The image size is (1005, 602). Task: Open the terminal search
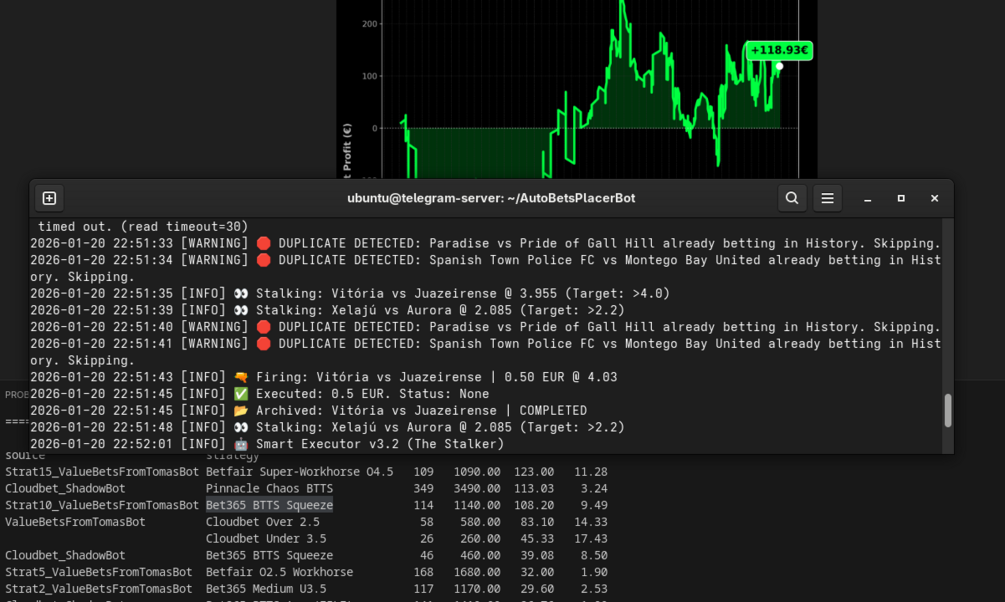(x=792, y=198)
